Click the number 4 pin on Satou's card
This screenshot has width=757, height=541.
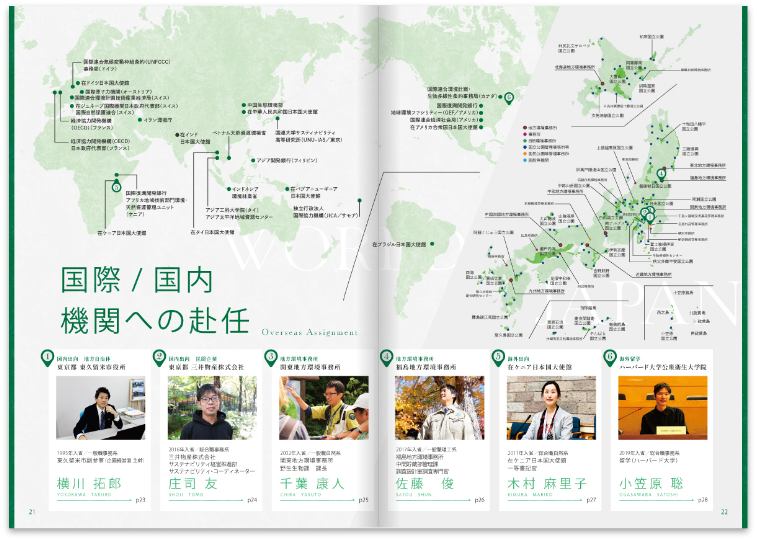(x=387, y=358)
